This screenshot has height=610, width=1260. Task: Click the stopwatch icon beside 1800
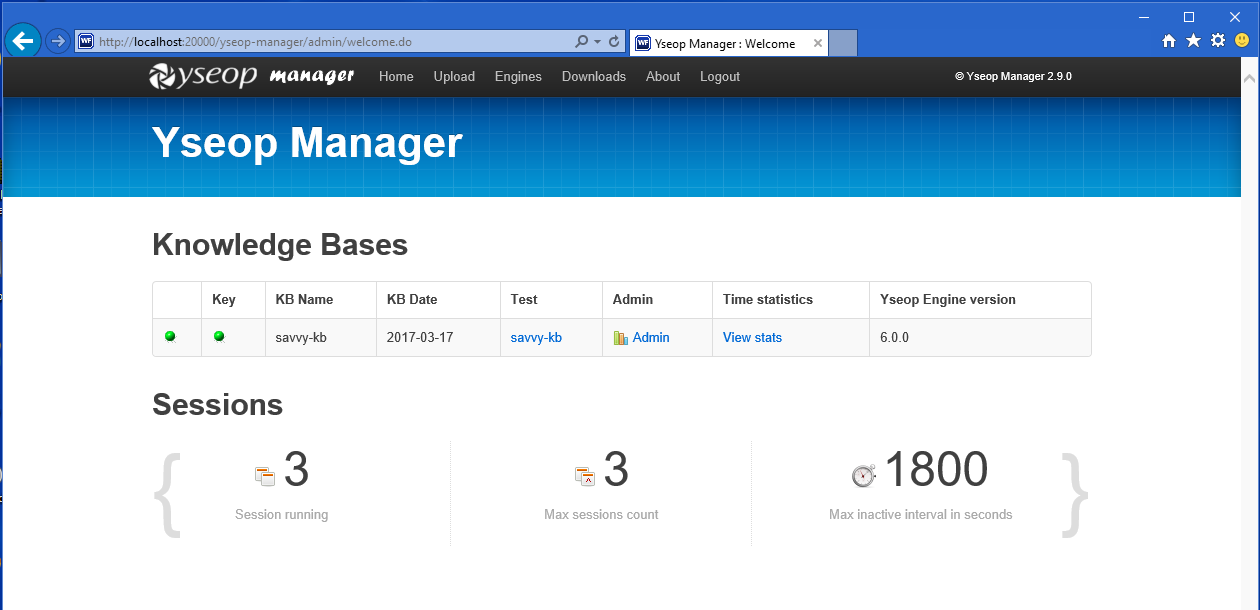pos(864,475)
